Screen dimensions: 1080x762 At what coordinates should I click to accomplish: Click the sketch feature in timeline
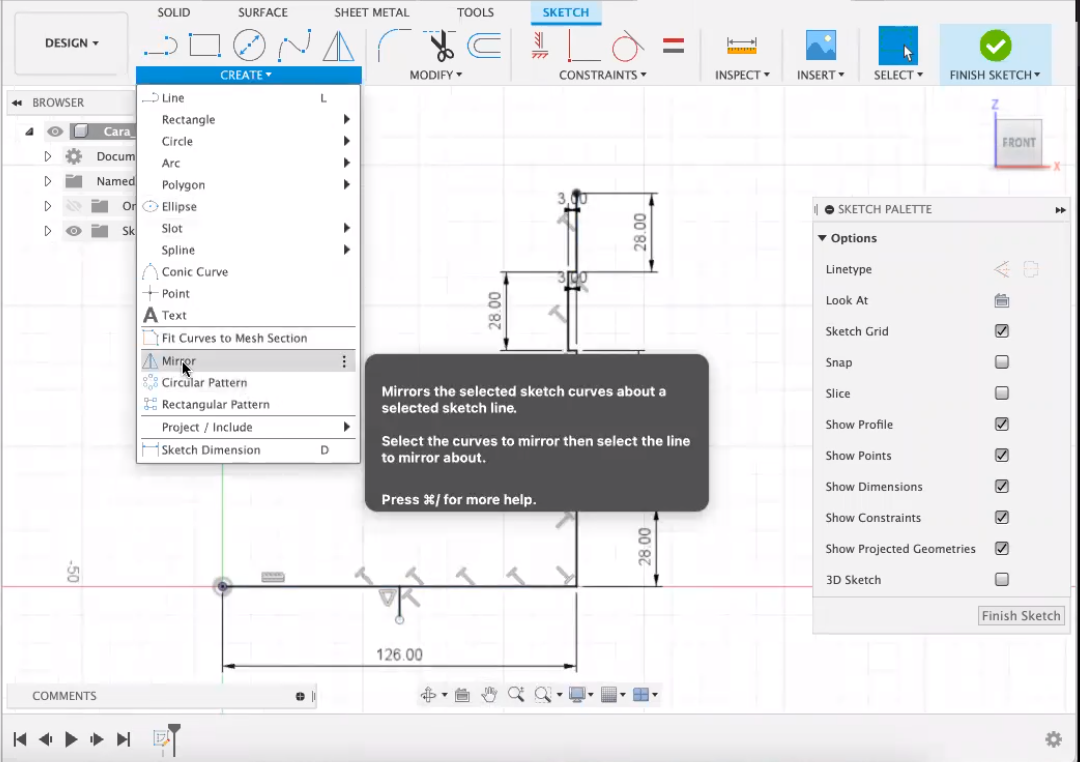click(x=162, y=739)
